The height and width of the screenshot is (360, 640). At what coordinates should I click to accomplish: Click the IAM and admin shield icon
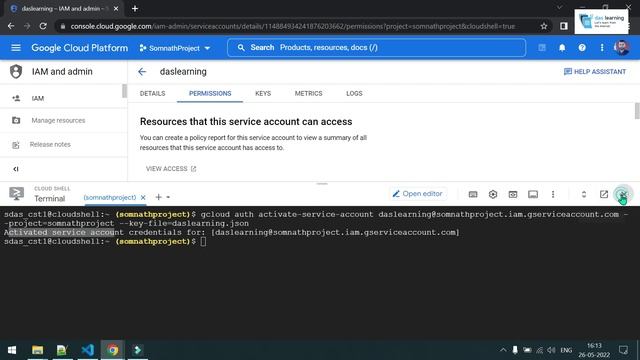16,71
